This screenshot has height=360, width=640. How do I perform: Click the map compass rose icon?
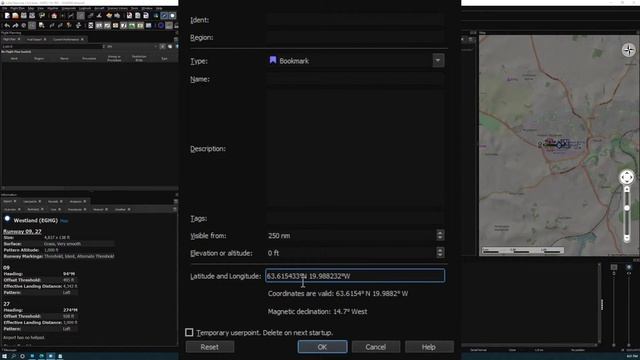[629, 50]
